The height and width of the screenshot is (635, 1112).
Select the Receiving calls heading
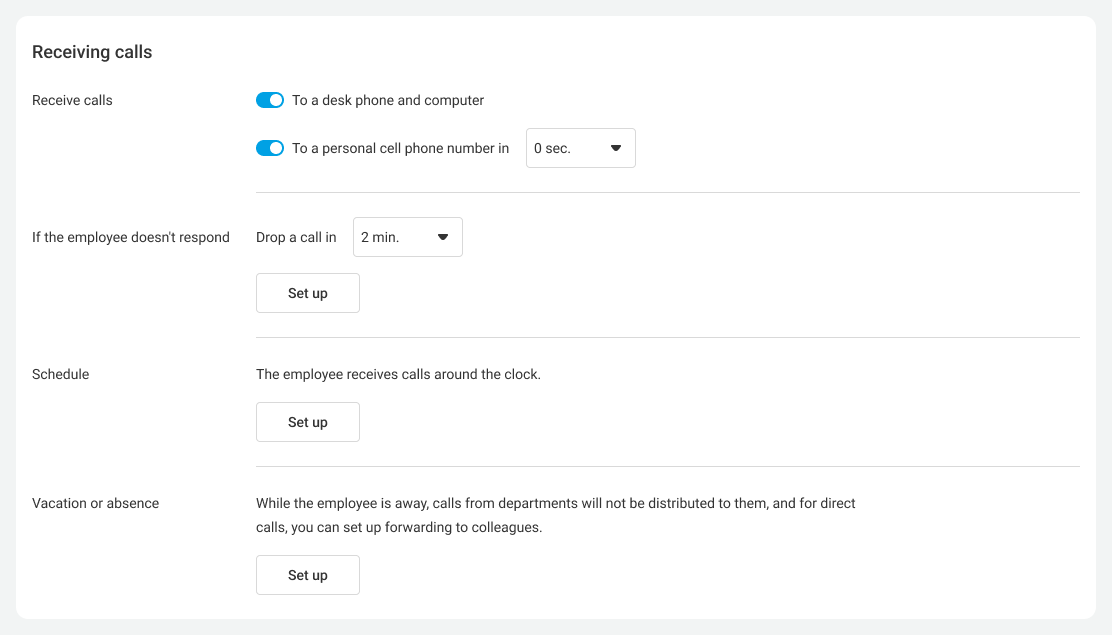[x=92, y=52]
